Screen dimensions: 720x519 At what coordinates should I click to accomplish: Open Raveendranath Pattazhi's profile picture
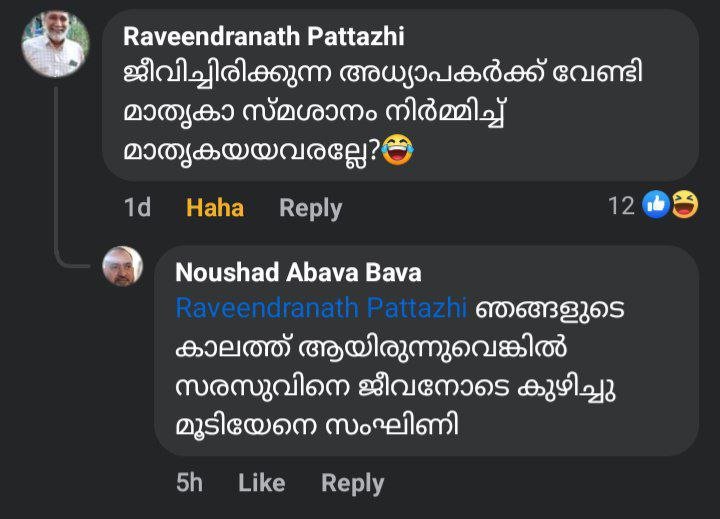55,45
